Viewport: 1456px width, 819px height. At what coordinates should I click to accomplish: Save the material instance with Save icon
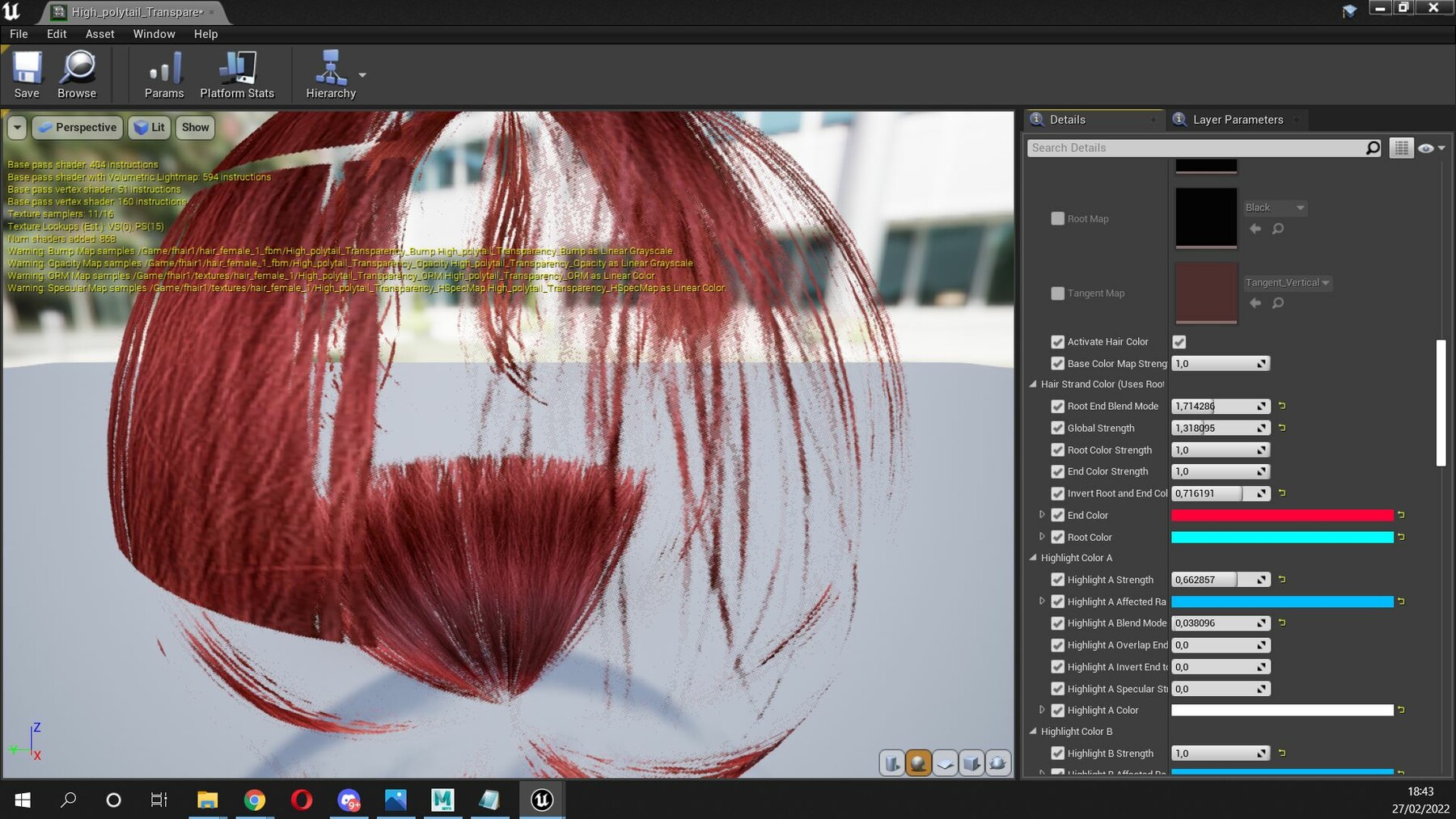pos(27,74)
